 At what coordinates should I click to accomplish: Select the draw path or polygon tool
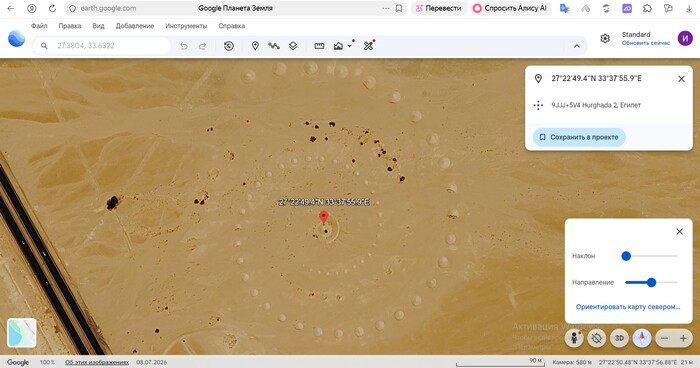[x=274, y=46]
